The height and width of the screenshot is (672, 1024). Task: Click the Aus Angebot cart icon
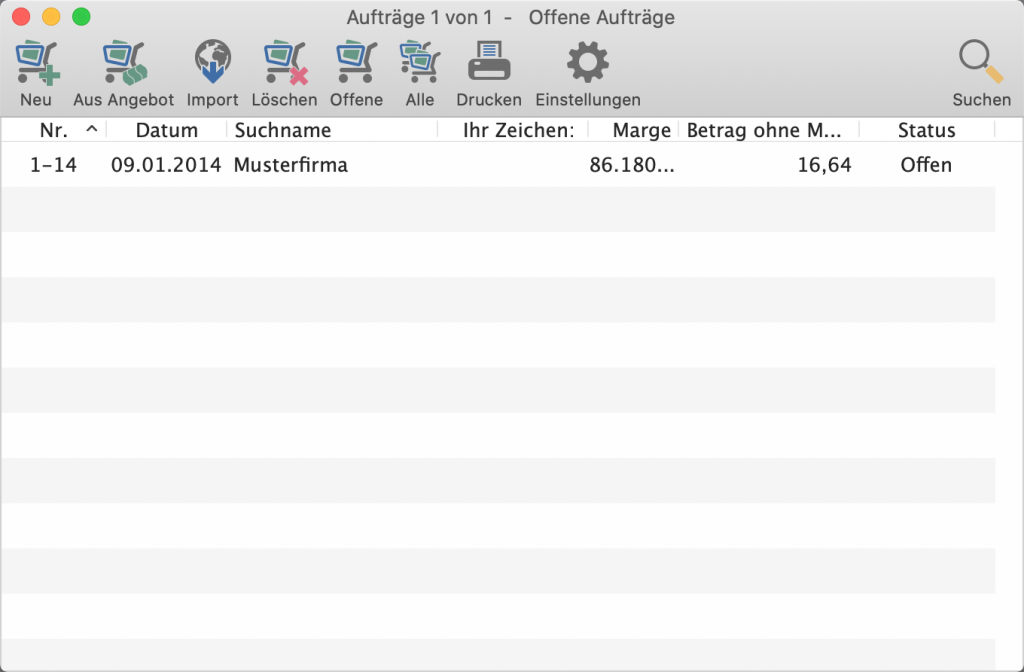124,64
